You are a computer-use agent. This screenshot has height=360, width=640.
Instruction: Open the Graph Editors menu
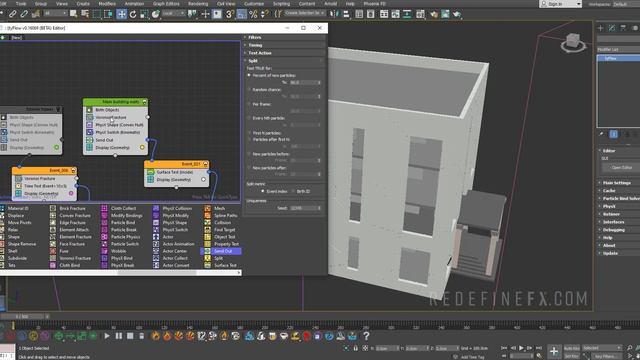166,4
